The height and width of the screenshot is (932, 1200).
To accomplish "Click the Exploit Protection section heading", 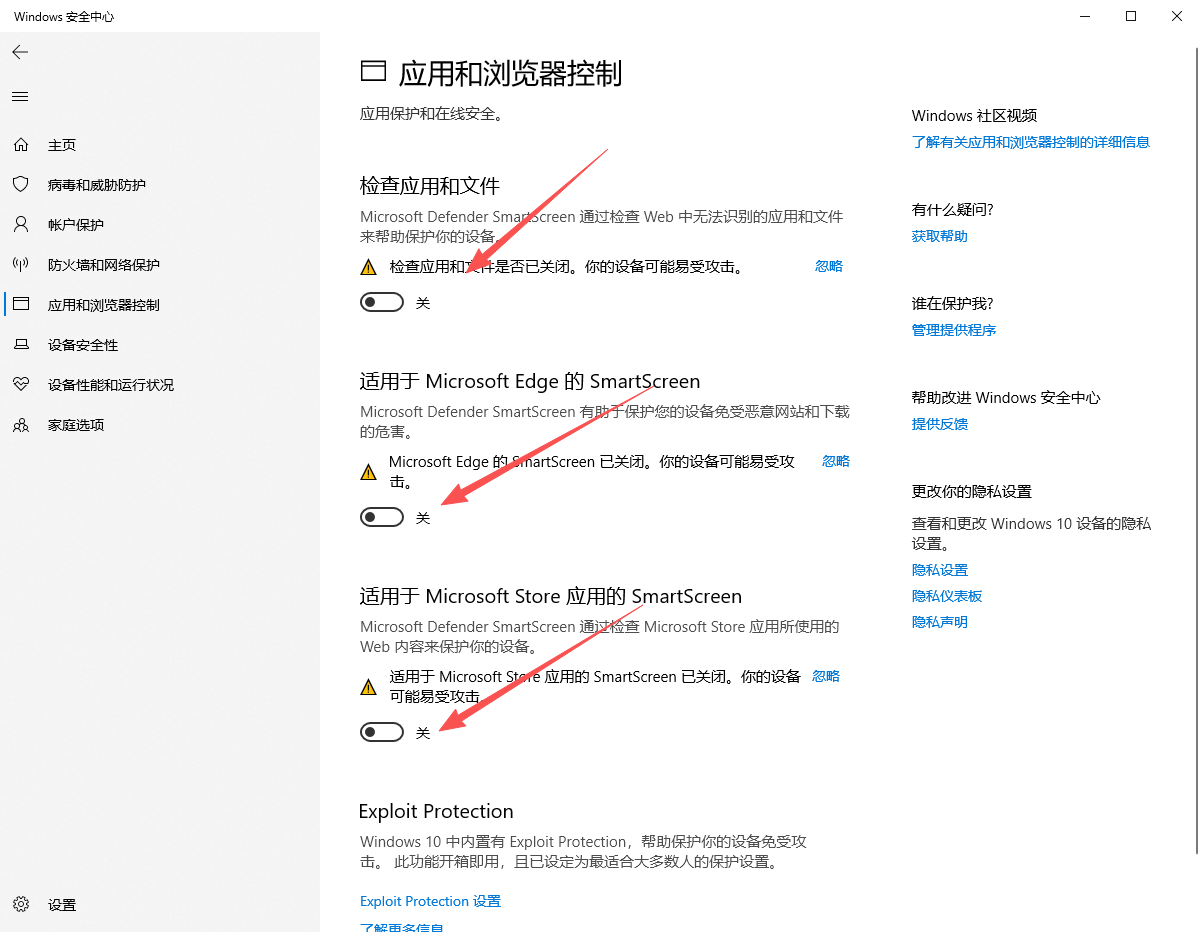I will coord(436,811).
